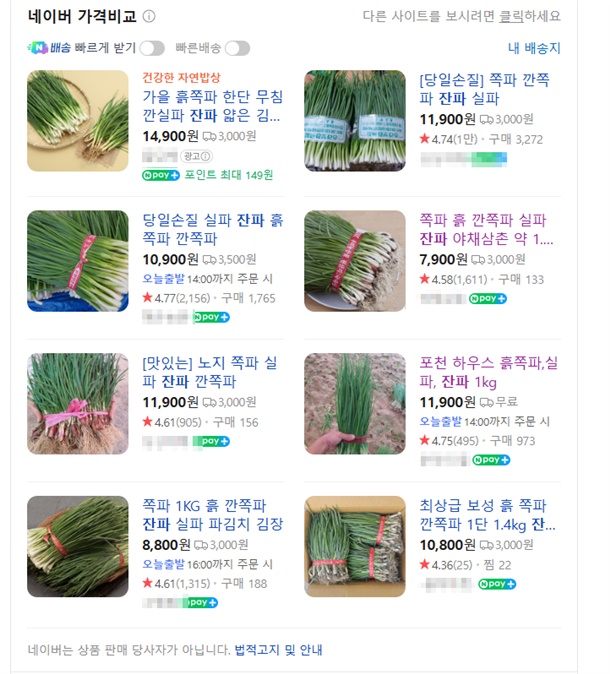610x674 pixels.
Task: Open the 쪽파 흙 깐쪽파 실파 thumbnail image
Action: [x=355, y=260]
